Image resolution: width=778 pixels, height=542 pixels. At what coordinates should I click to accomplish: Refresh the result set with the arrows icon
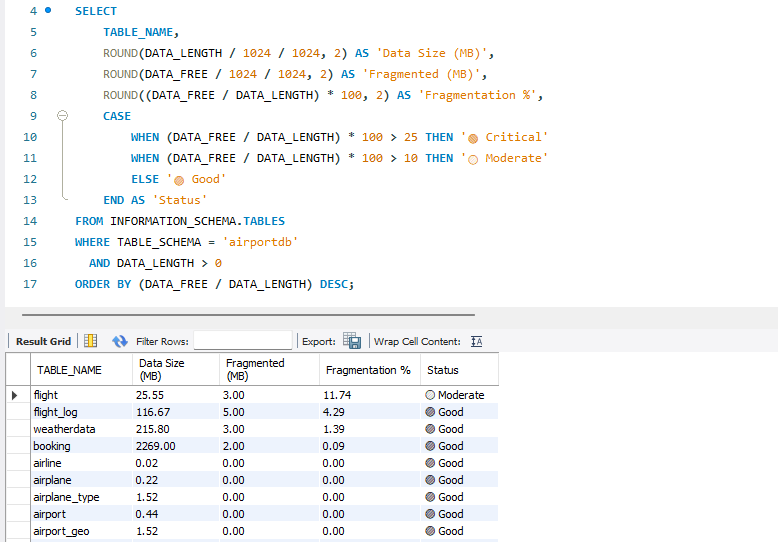coord(120,341)
